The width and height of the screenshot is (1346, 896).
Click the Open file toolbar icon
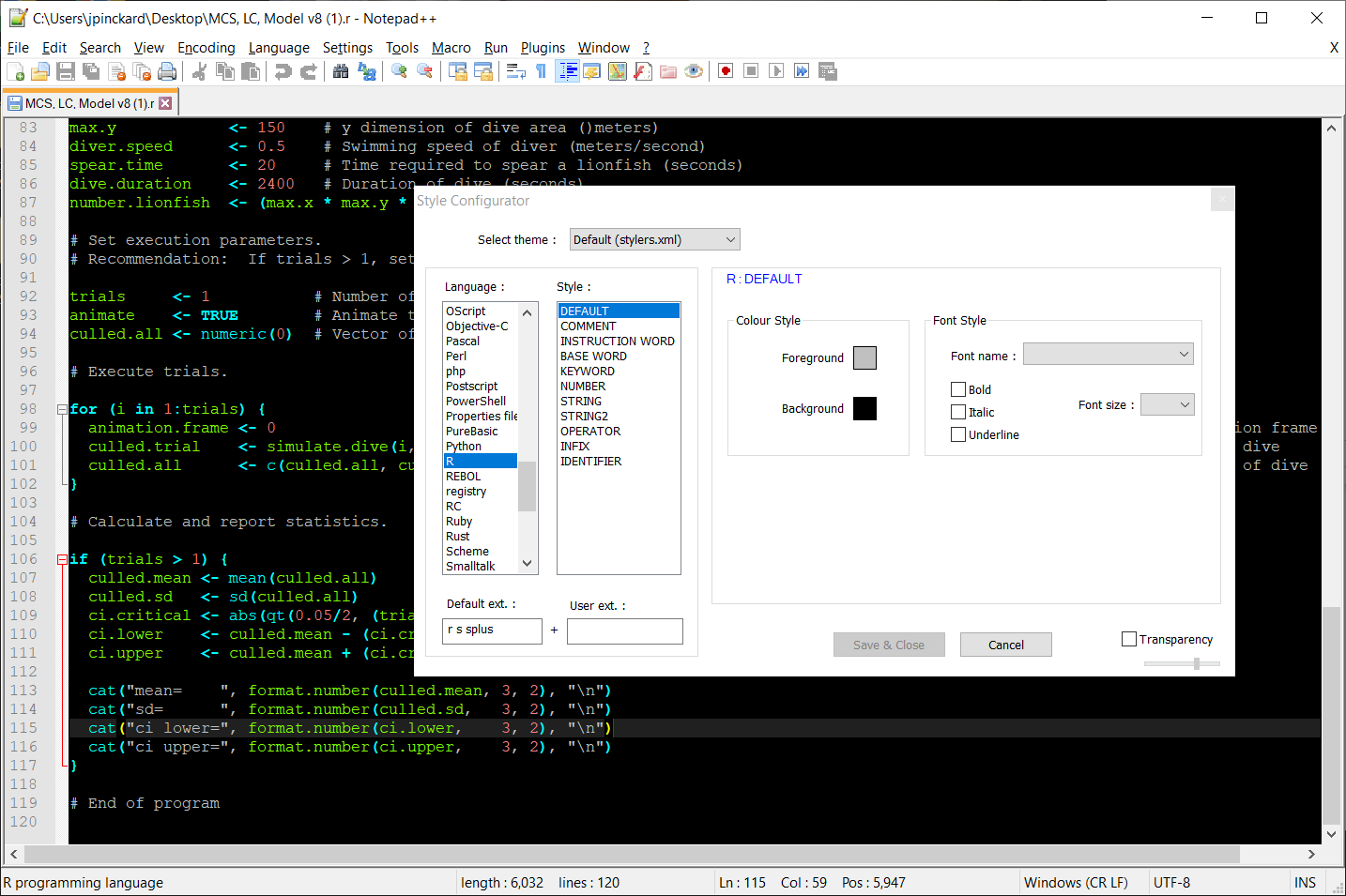pos(40,71)
